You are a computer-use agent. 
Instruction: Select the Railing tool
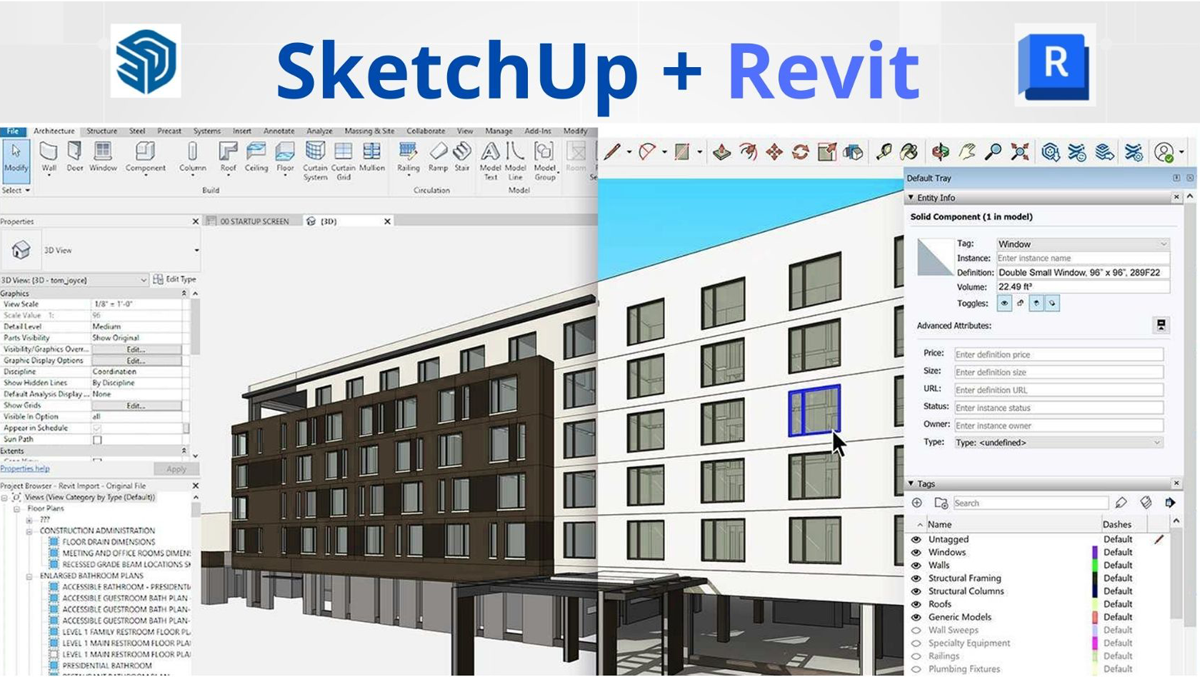(x=408, y=156)
